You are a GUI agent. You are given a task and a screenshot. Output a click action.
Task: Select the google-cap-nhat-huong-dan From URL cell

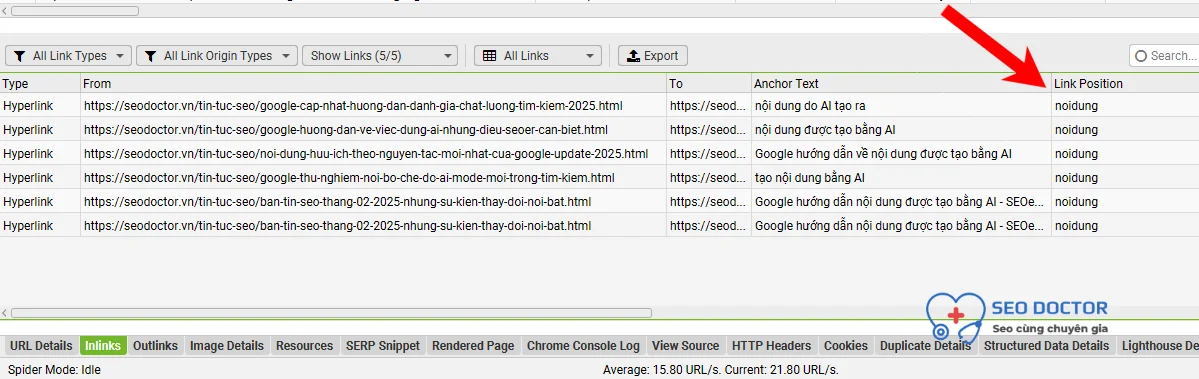373,105
